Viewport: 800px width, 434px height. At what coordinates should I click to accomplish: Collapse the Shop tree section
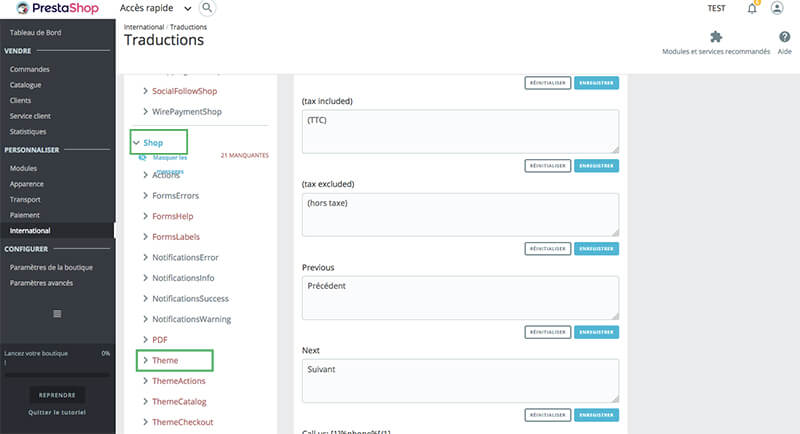(137, 143)
